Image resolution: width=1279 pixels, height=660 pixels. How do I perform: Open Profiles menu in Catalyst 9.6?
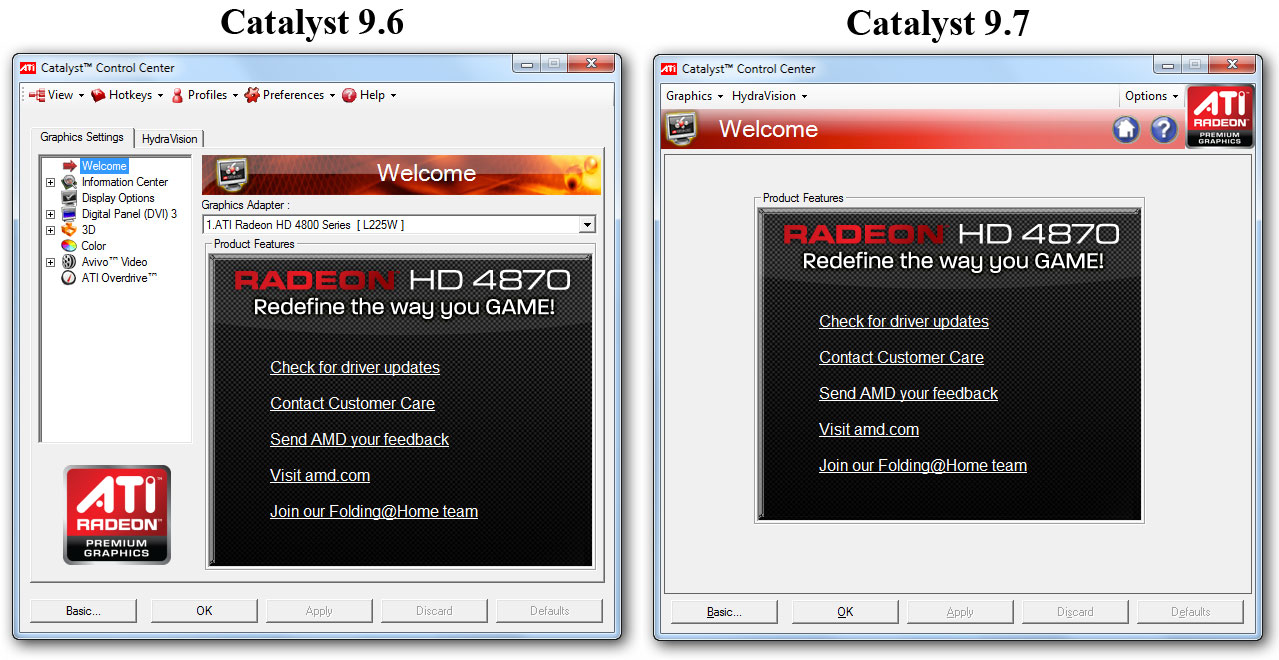(204, 95)
